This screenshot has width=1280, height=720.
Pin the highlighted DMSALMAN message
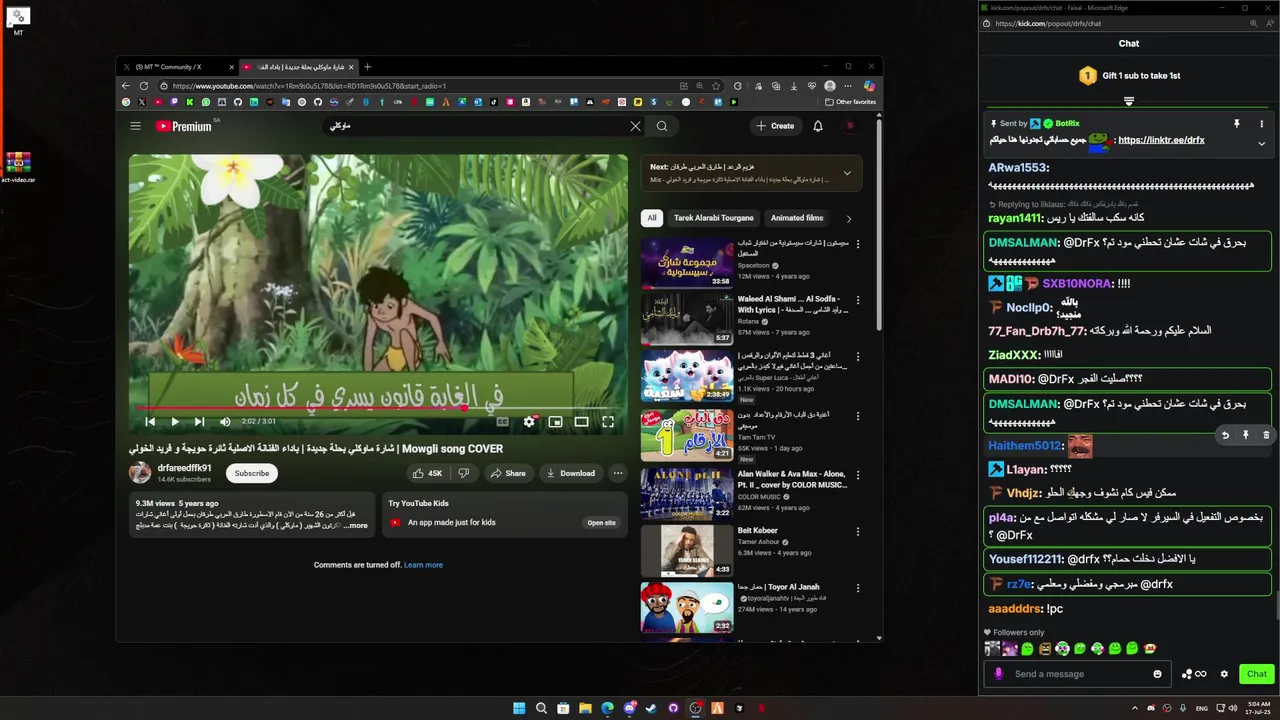1246,435
